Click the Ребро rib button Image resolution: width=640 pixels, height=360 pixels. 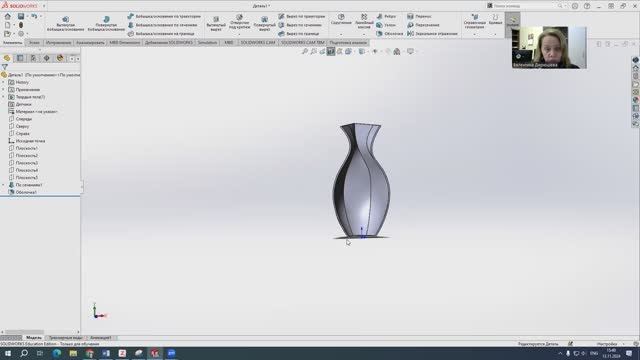coord(386,16)
